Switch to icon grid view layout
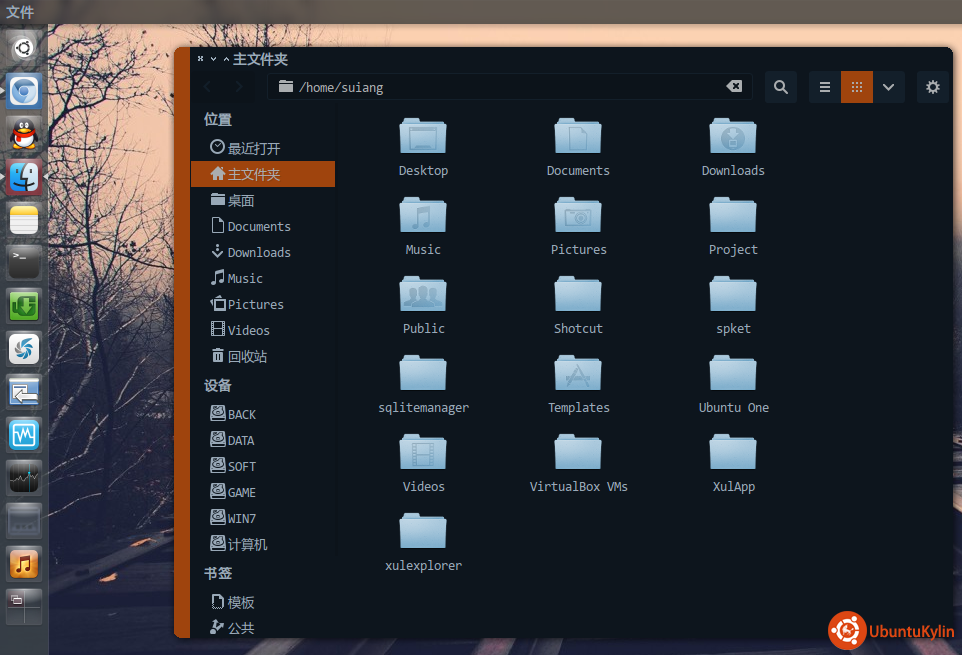 [857, 87]
